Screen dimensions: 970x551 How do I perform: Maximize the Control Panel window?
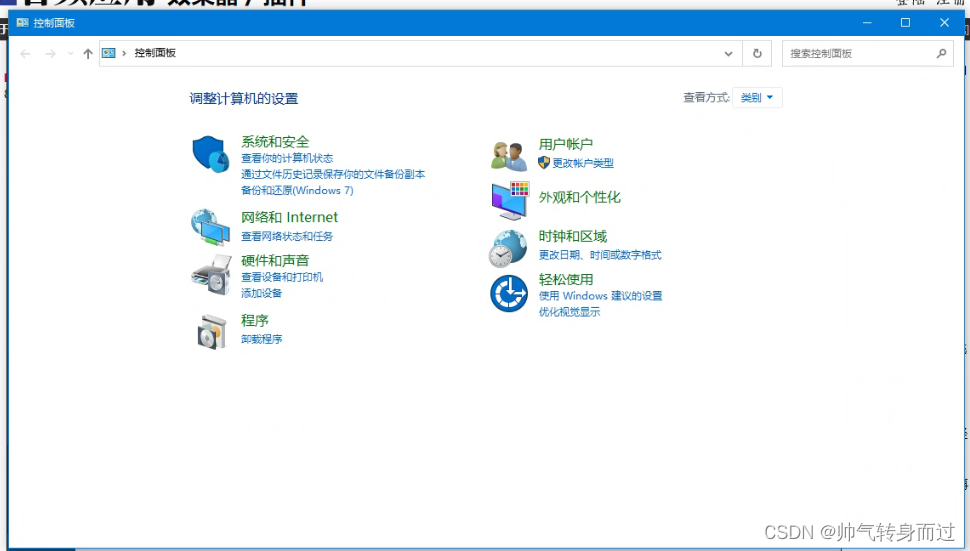pyautogui.click(x=906, y=23)
